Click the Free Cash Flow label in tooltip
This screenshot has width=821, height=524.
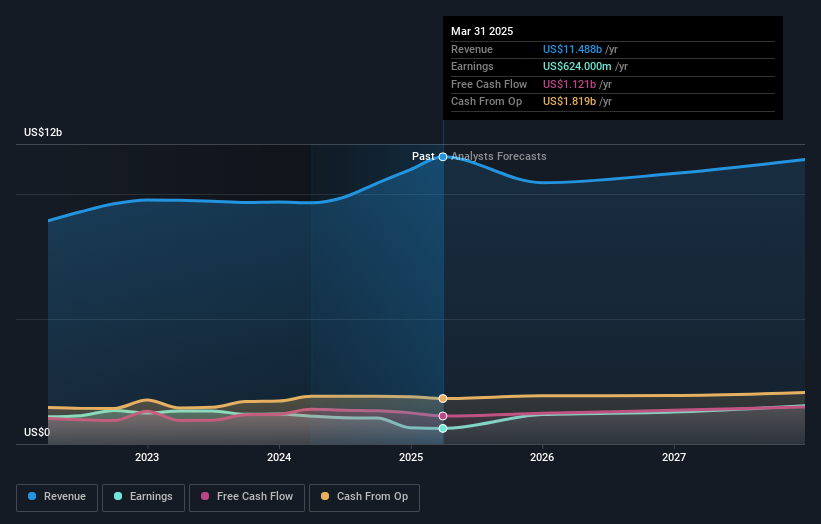489,84
